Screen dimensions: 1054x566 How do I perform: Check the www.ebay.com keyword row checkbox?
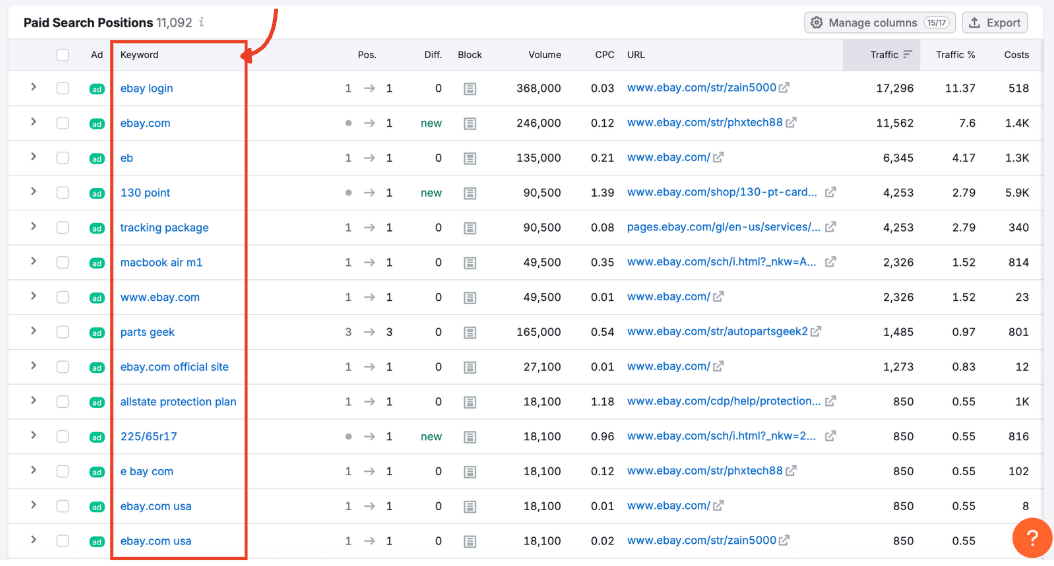point(63,297)
